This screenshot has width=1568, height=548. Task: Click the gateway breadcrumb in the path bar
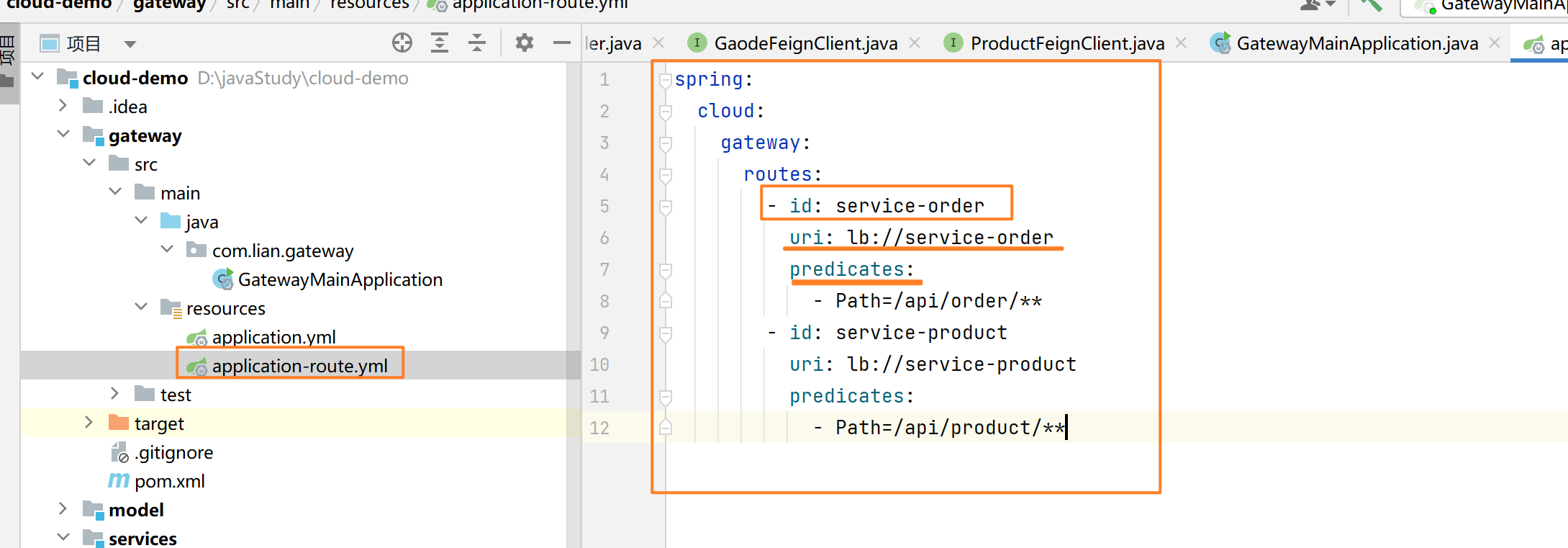pos(169,5)
